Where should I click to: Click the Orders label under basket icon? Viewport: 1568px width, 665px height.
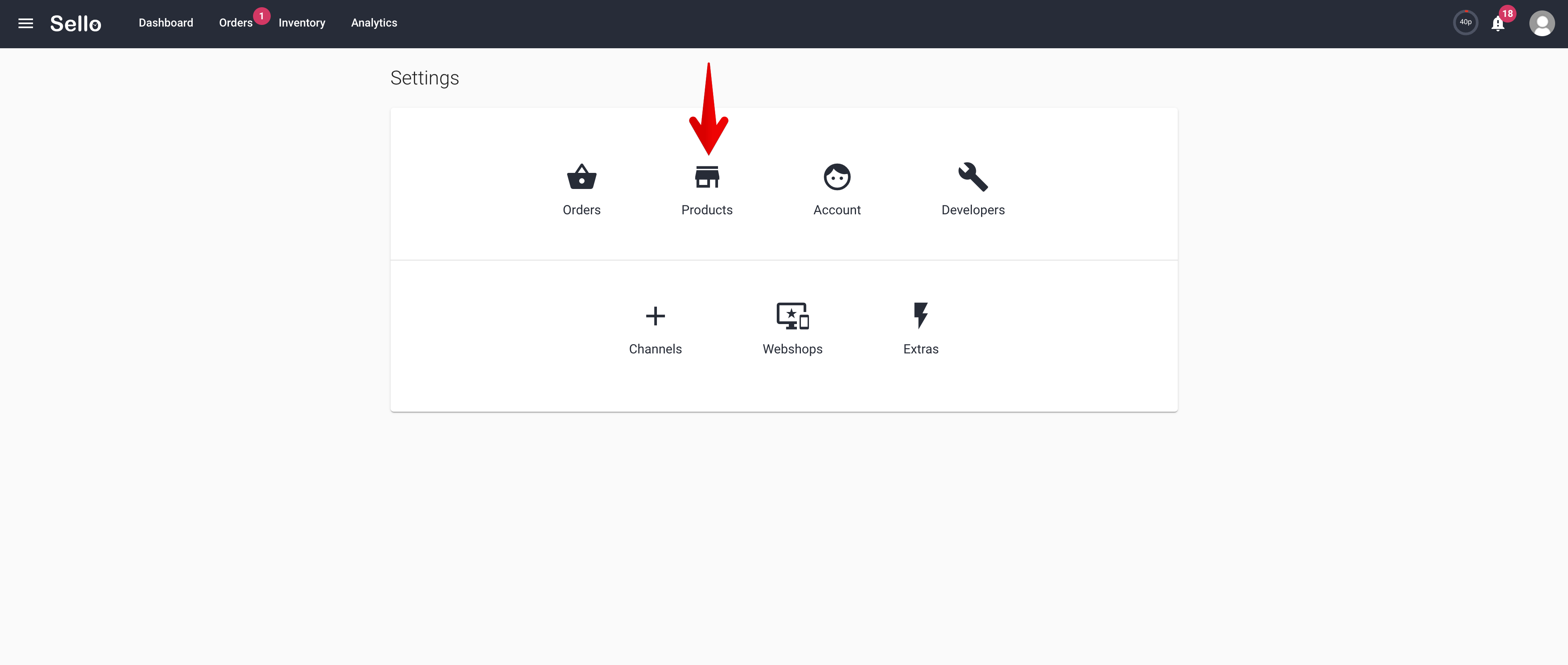coord(581,210)
